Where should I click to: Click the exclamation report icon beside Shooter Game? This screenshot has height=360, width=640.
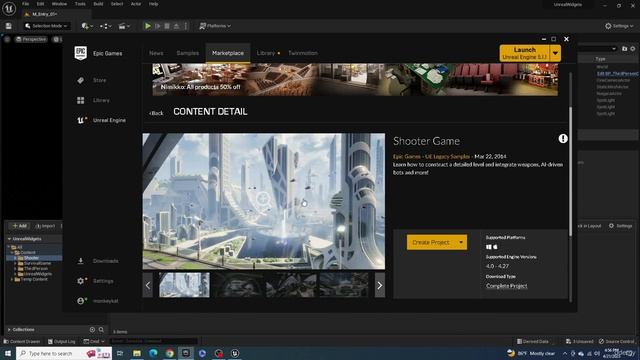(x=563, y=139)
